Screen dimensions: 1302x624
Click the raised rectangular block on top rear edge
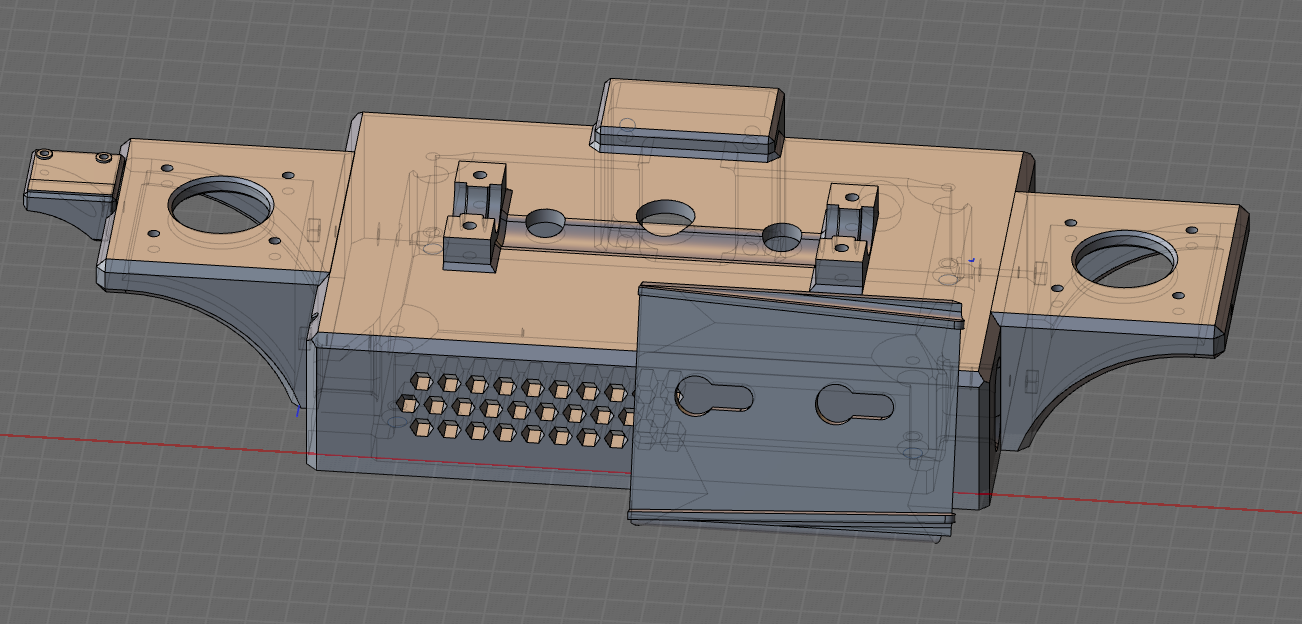690,118
